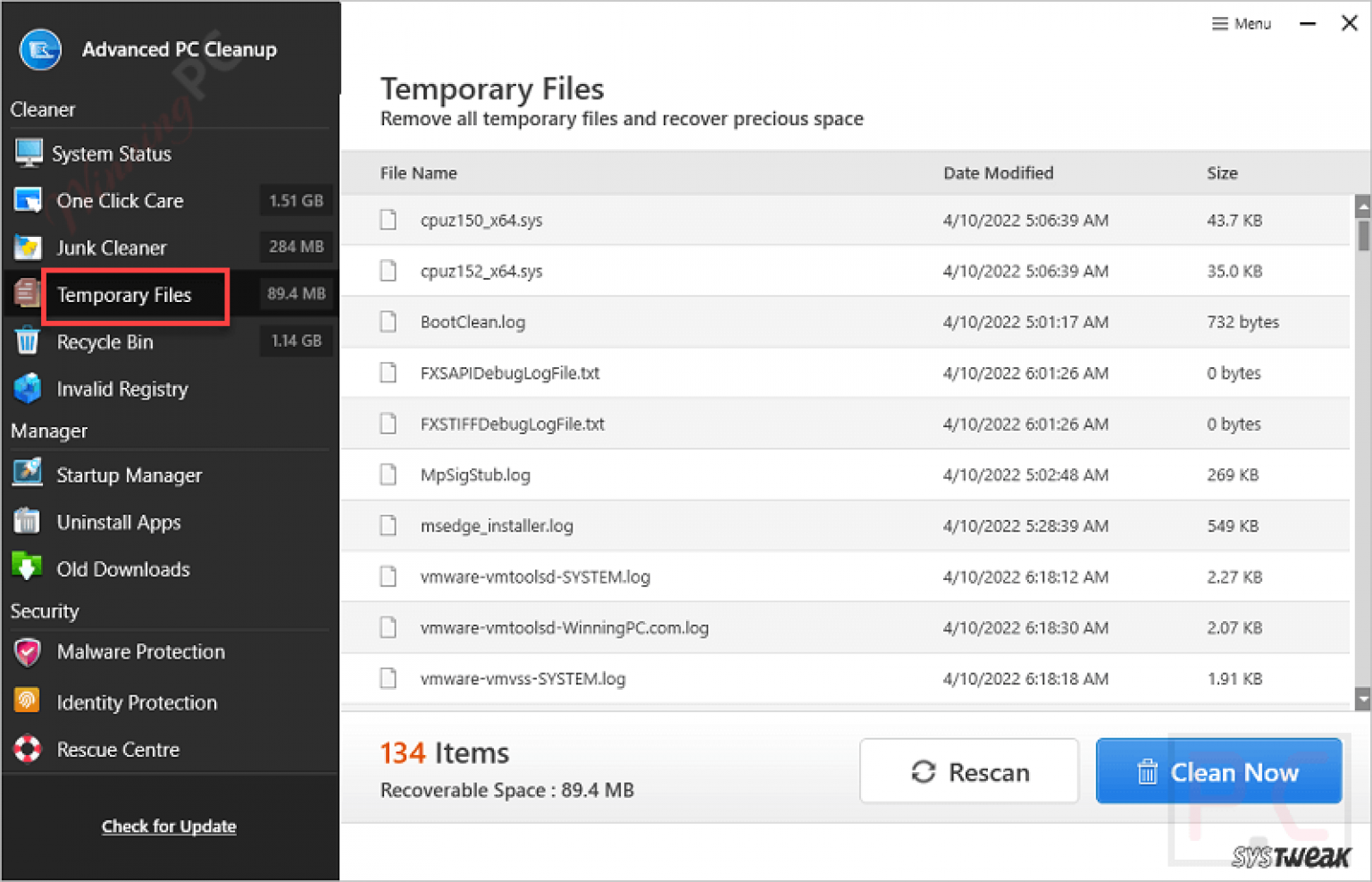Select the BootClean.log file name

(473, 323)
